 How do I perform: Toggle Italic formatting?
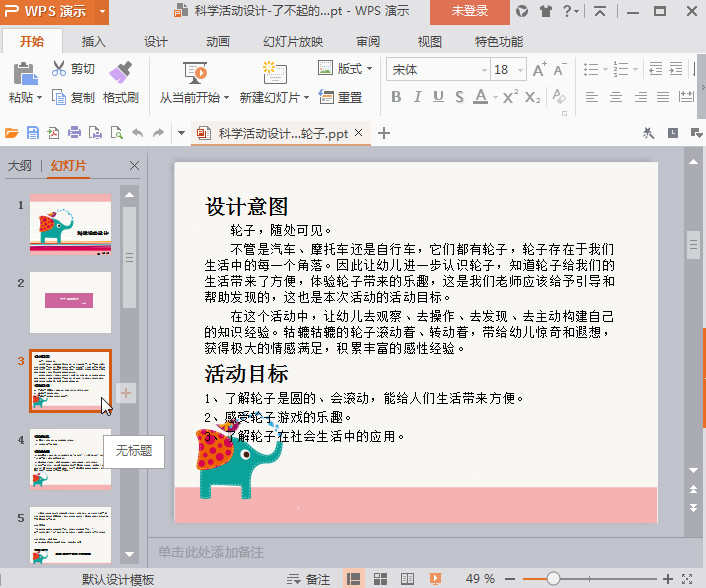[417, 97]
